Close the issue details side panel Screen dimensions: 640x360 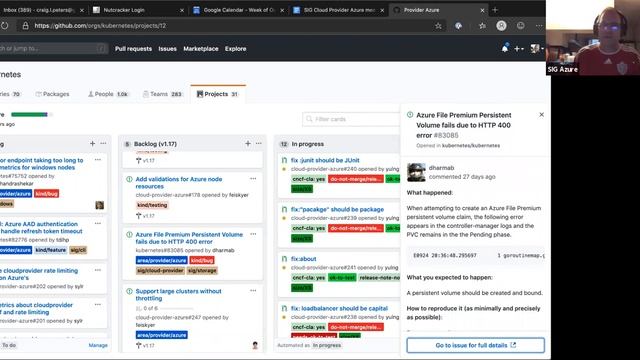click(541, 115)
